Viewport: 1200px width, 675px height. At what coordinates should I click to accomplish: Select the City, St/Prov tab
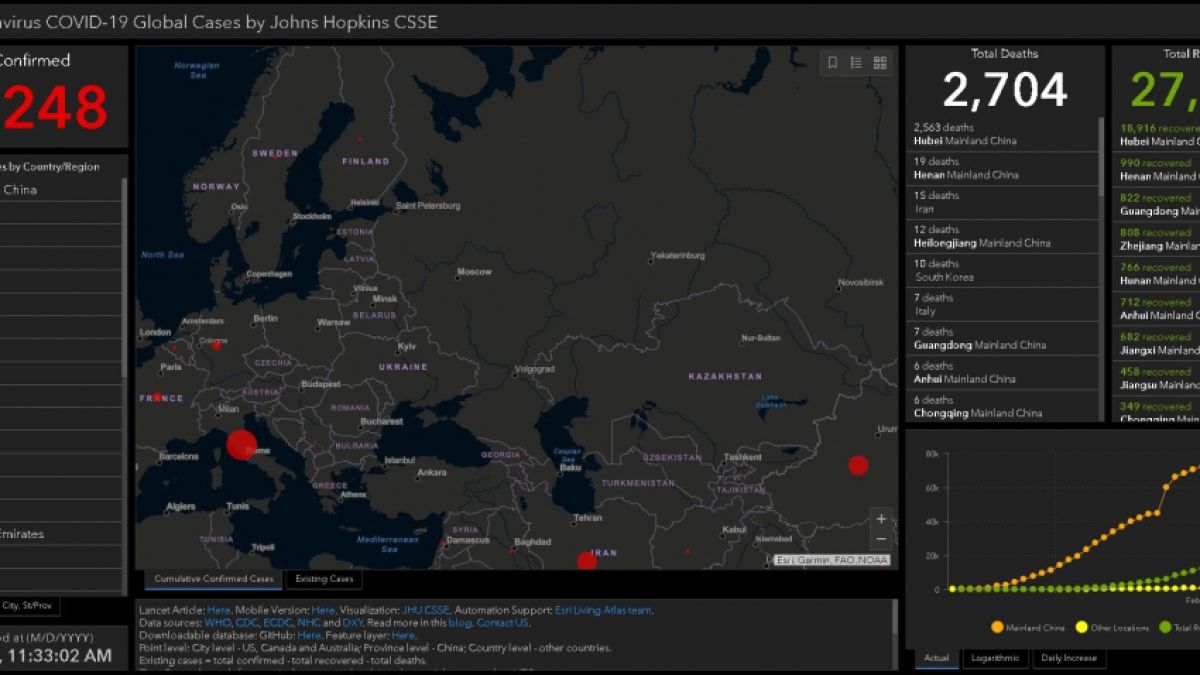pyautogui.click(x=27, y=605)
